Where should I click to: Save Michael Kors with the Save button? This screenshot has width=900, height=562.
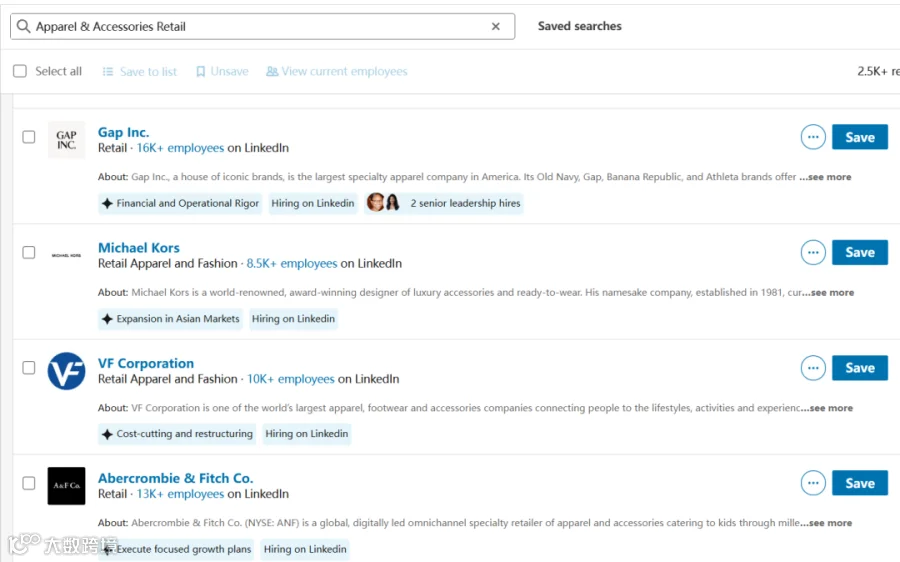tap(860, 253)
